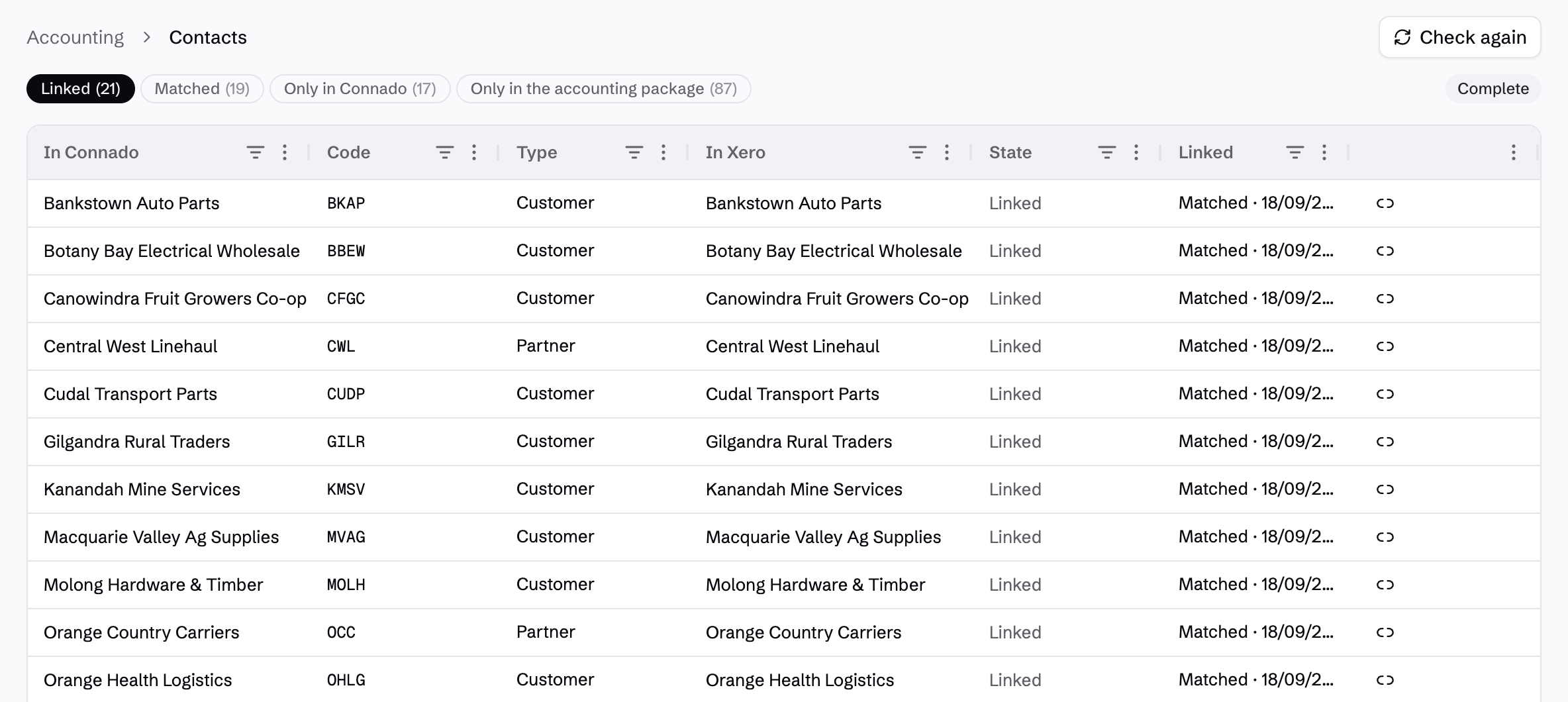Image resolution: width=1568 pixels, height=702 pixels.
Task: Sort by the In Xero column header
Action: click(736, 152)
